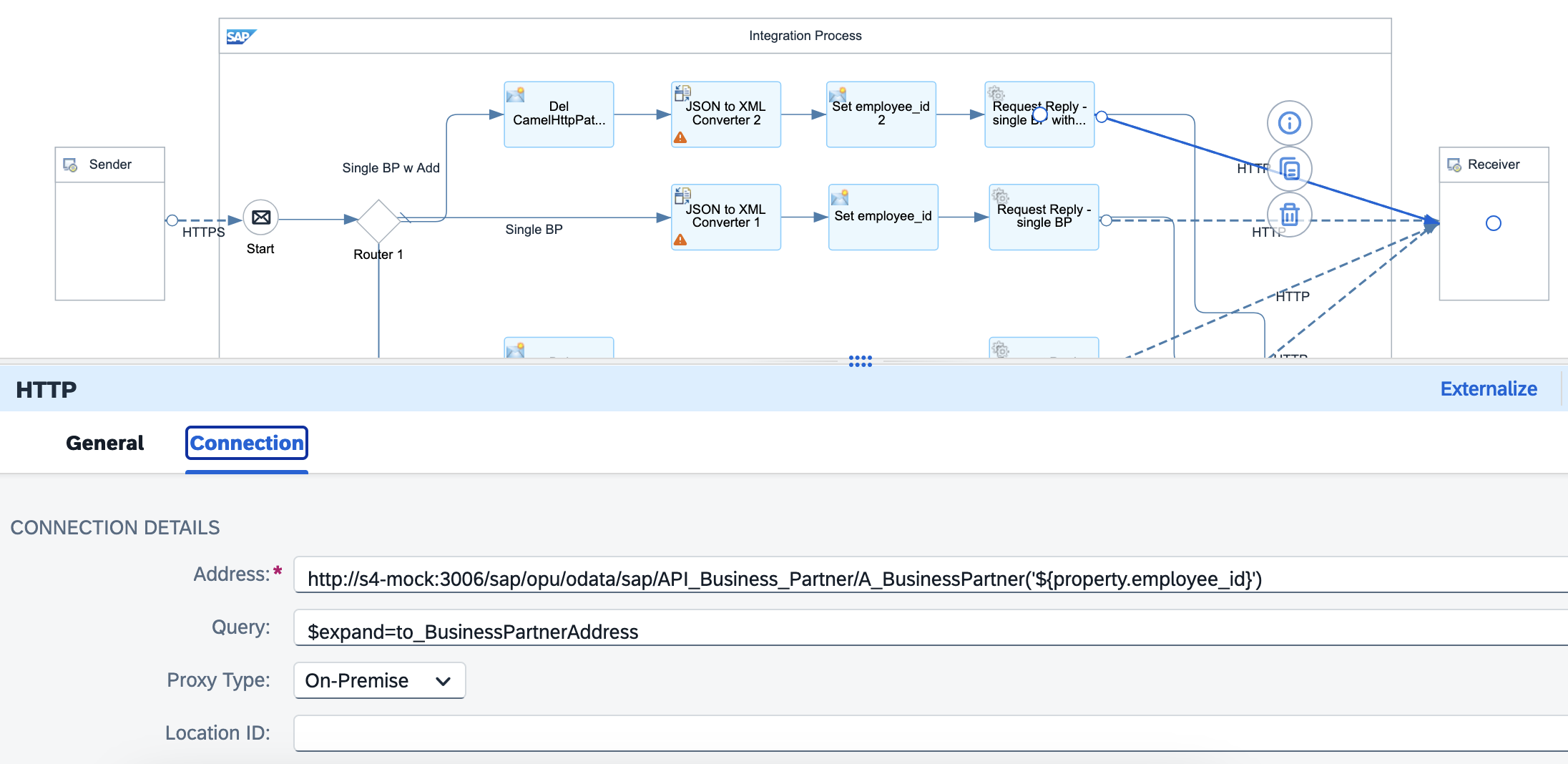The image size is (1568, 764).
Task: Select the Router 1 gateway diamond
Action: tap(378, 221)
